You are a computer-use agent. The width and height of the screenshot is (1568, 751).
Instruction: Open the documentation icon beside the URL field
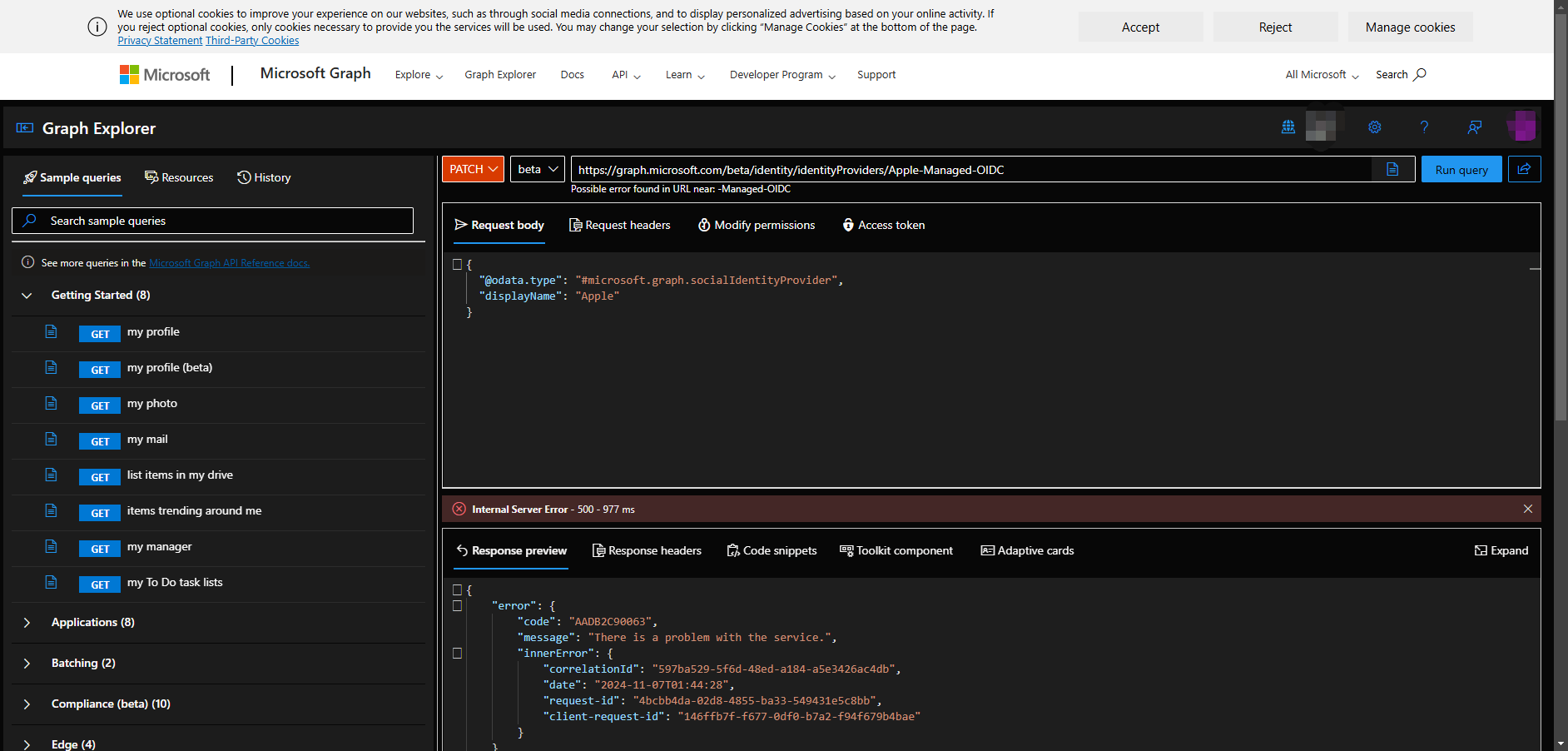point(1392,170)
